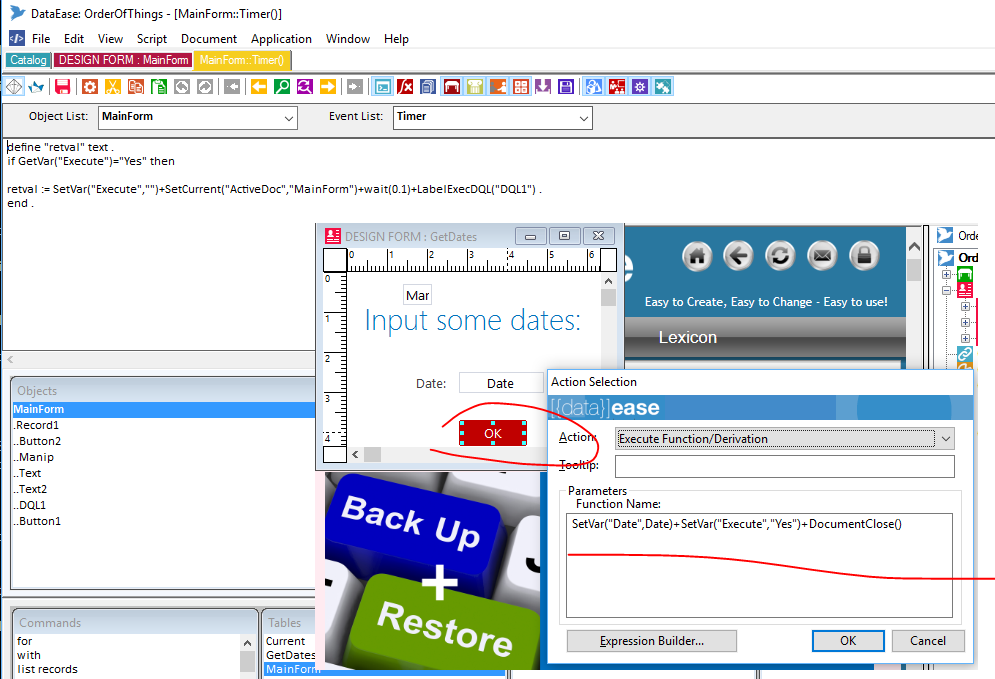Click the Lexicon bar in background form
995x679 pixels.
click(765, 338)
